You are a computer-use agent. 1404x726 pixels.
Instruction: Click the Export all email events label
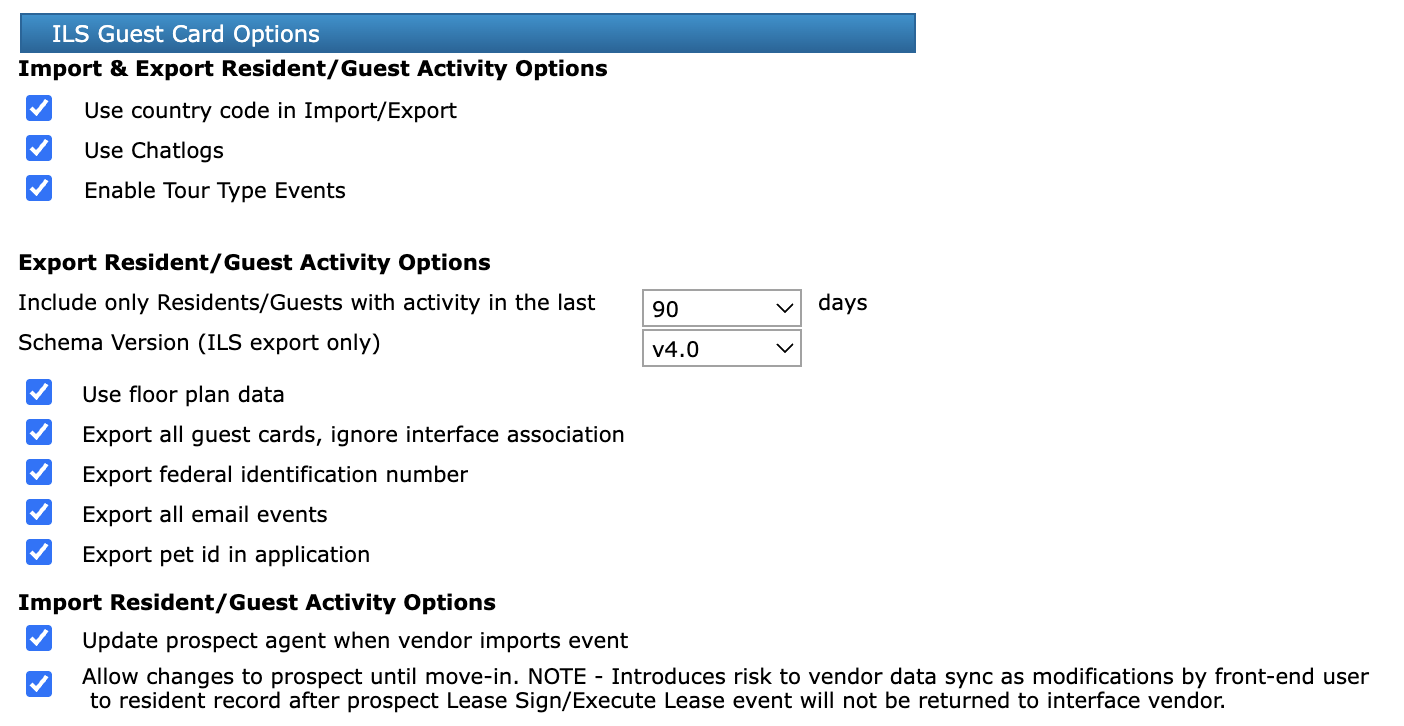(x=205, y=515)
